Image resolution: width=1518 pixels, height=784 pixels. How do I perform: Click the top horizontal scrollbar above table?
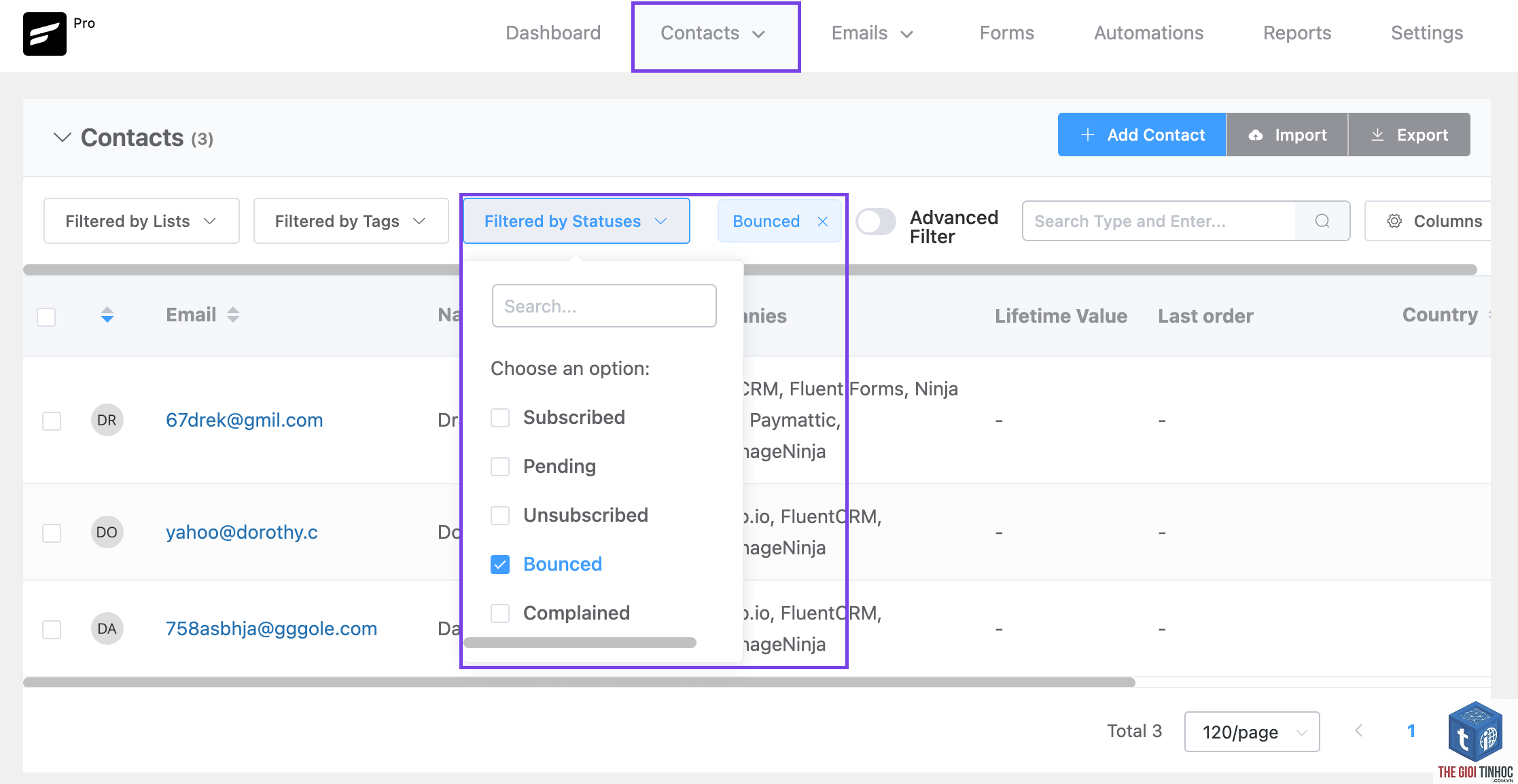[750, 270]
